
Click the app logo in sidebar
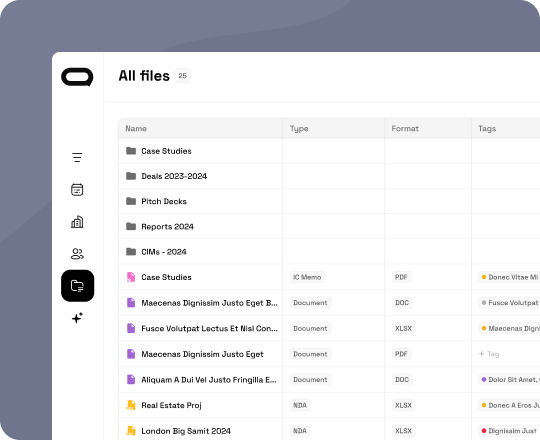point(77,77)
